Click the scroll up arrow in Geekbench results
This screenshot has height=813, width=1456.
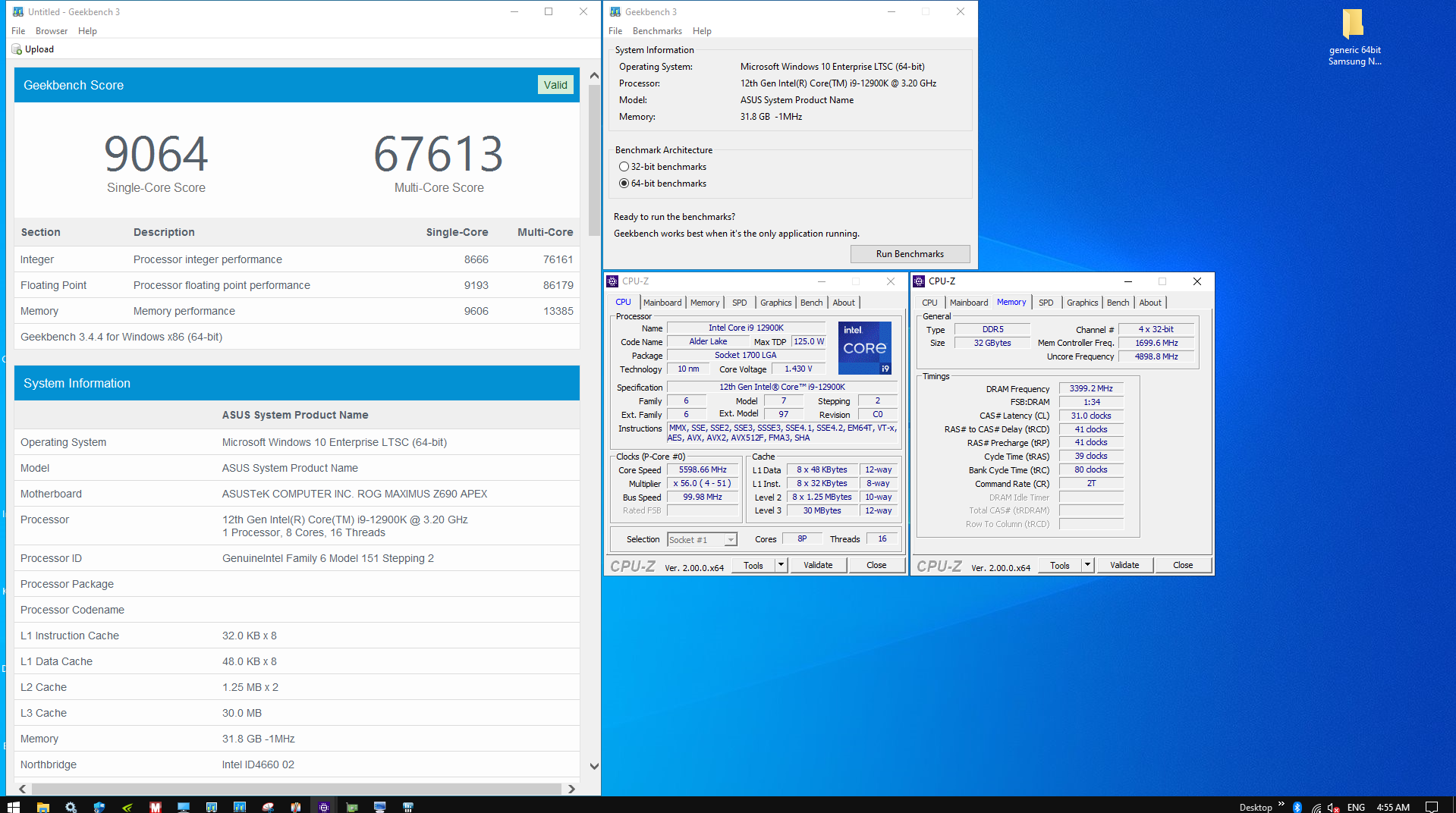click(594, 75)
